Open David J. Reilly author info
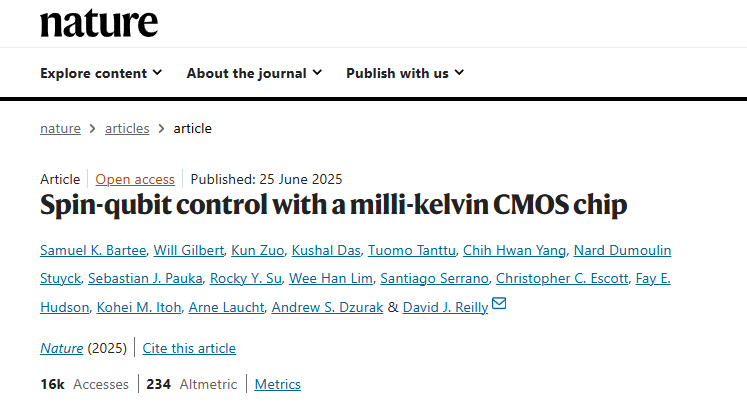The image size is (747, 404). coord(446,307)
